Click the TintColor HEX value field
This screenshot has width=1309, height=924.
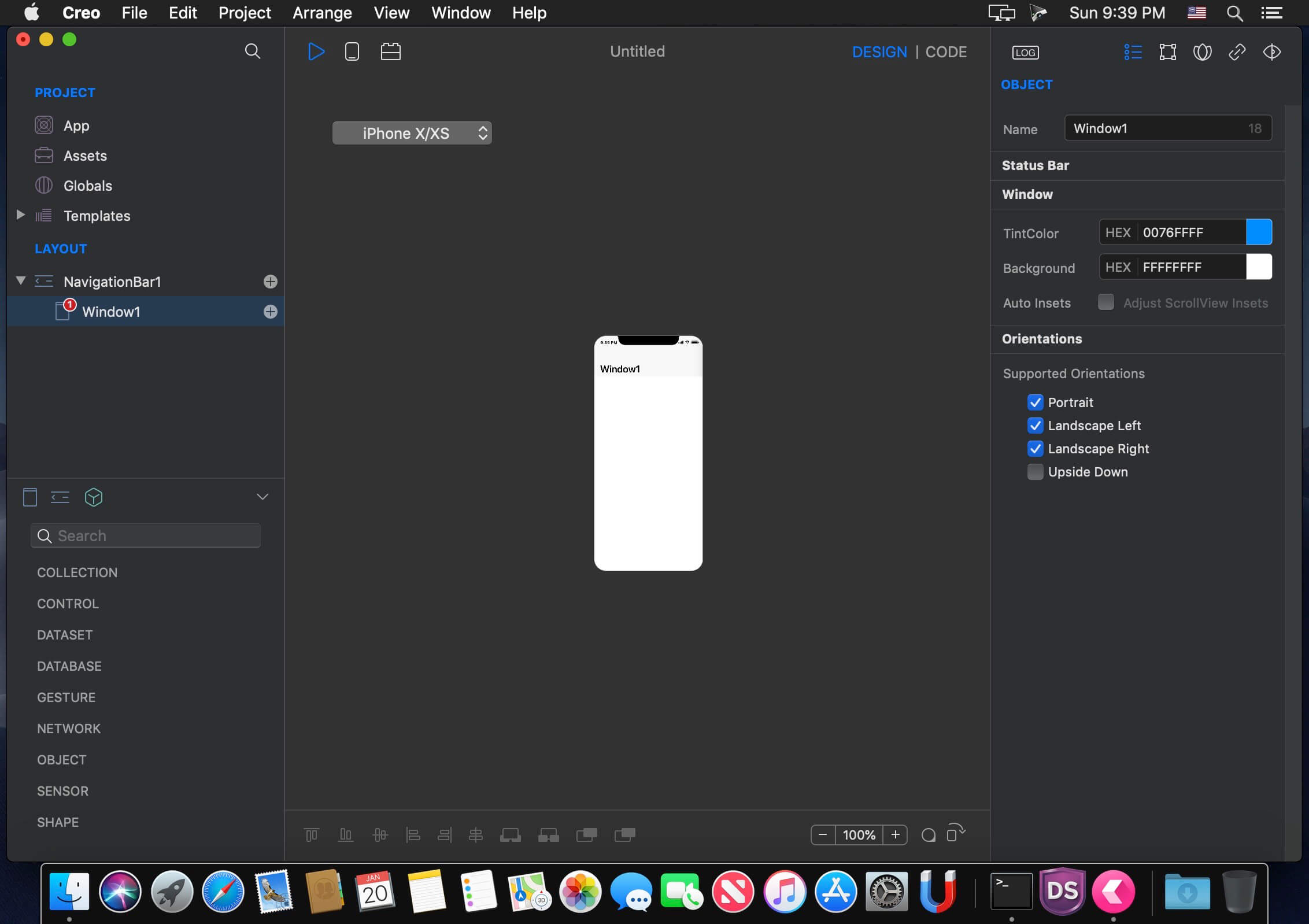[1192, 232]
